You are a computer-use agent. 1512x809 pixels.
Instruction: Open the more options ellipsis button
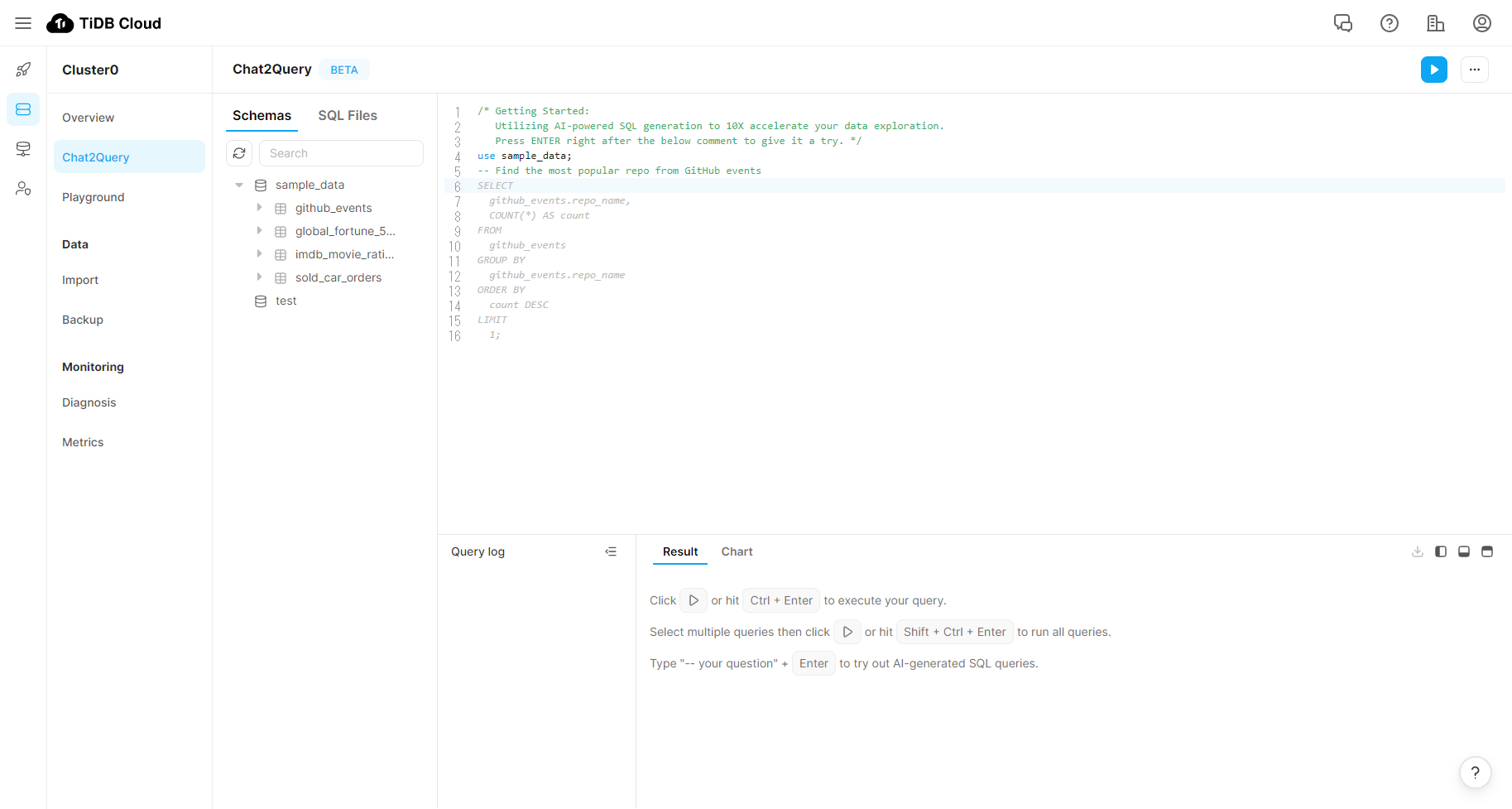pyautogui.click(x=1475, y=70)
